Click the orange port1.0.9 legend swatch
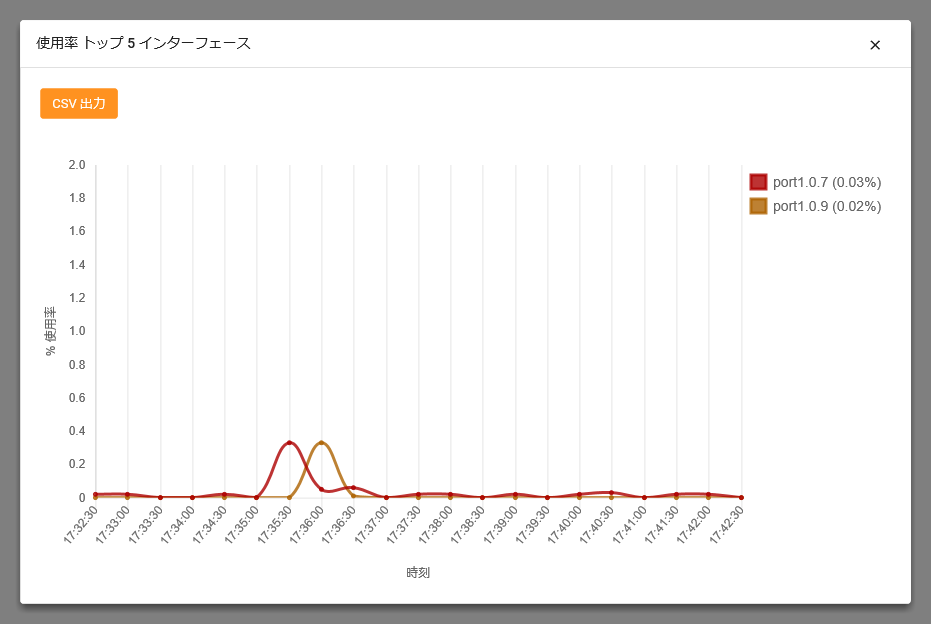Viewport: 931px width, 624px height. pyautogui.click(x=758, y=206)
